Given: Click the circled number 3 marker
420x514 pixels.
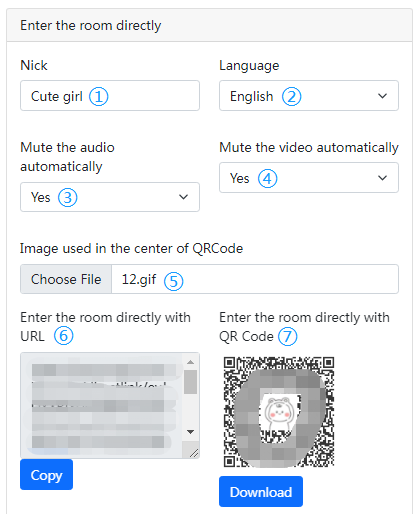Looking at the screenshot, I should (68, 197).
